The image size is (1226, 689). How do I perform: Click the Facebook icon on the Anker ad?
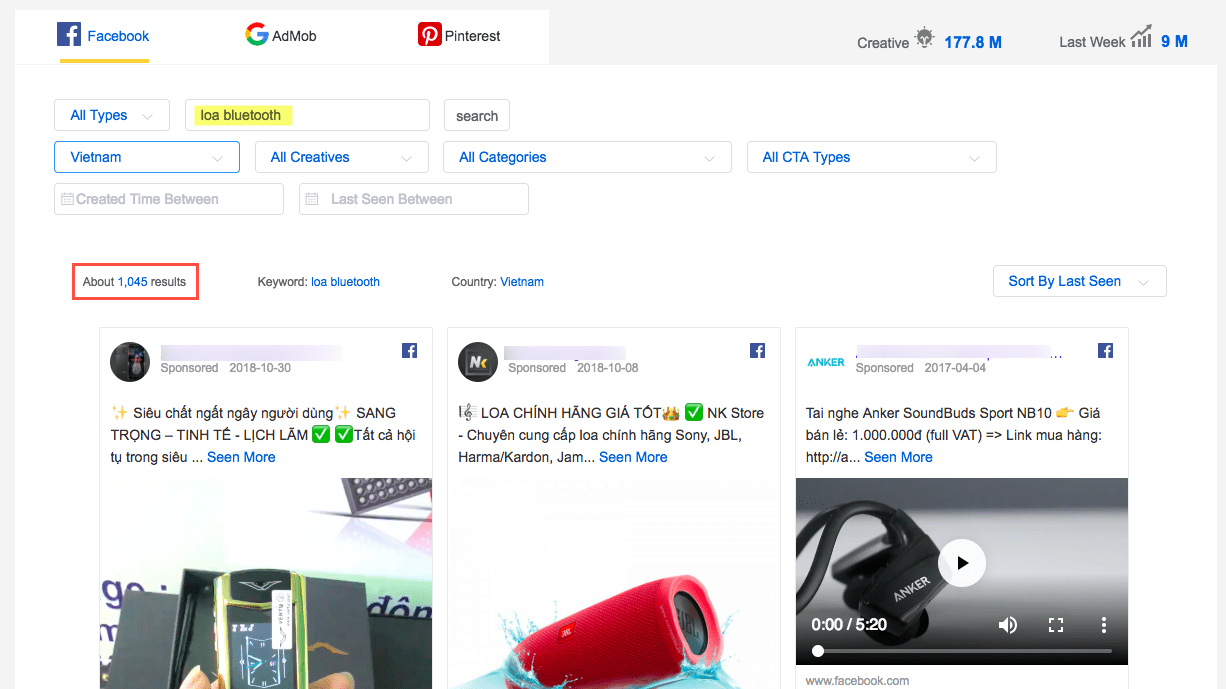point(1105,350)
